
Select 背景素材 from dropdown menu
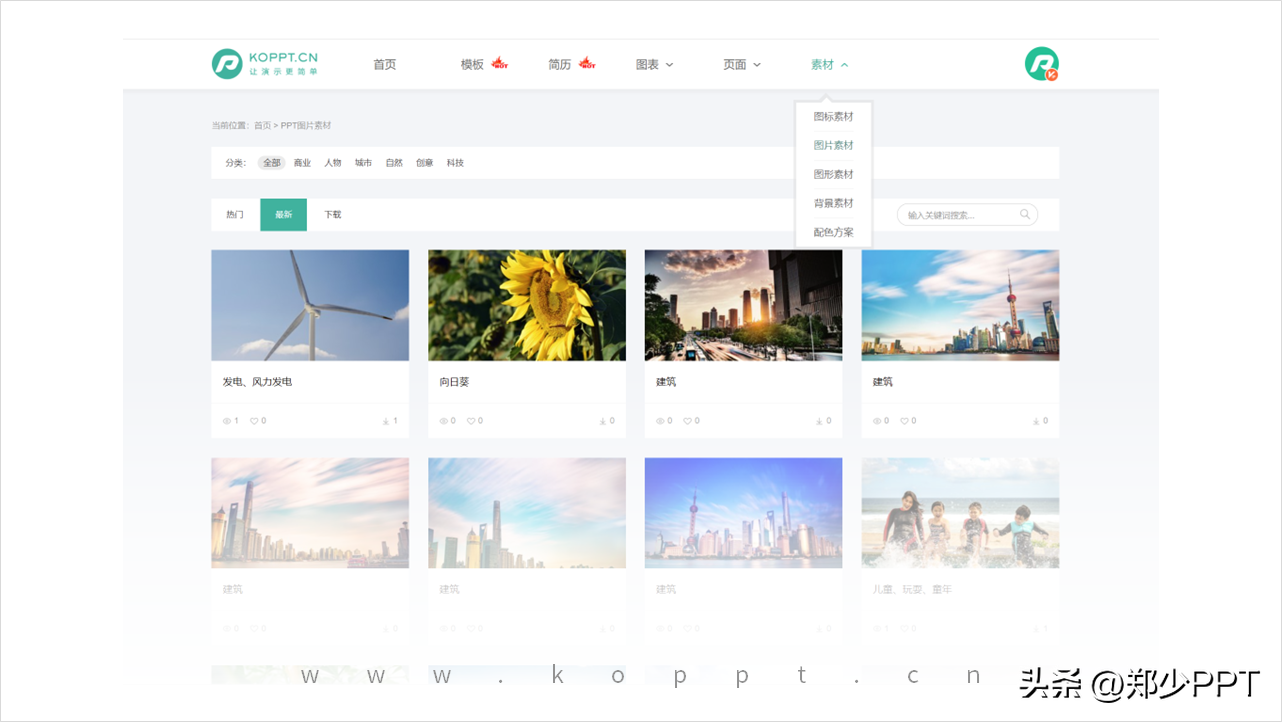(833, 203)
